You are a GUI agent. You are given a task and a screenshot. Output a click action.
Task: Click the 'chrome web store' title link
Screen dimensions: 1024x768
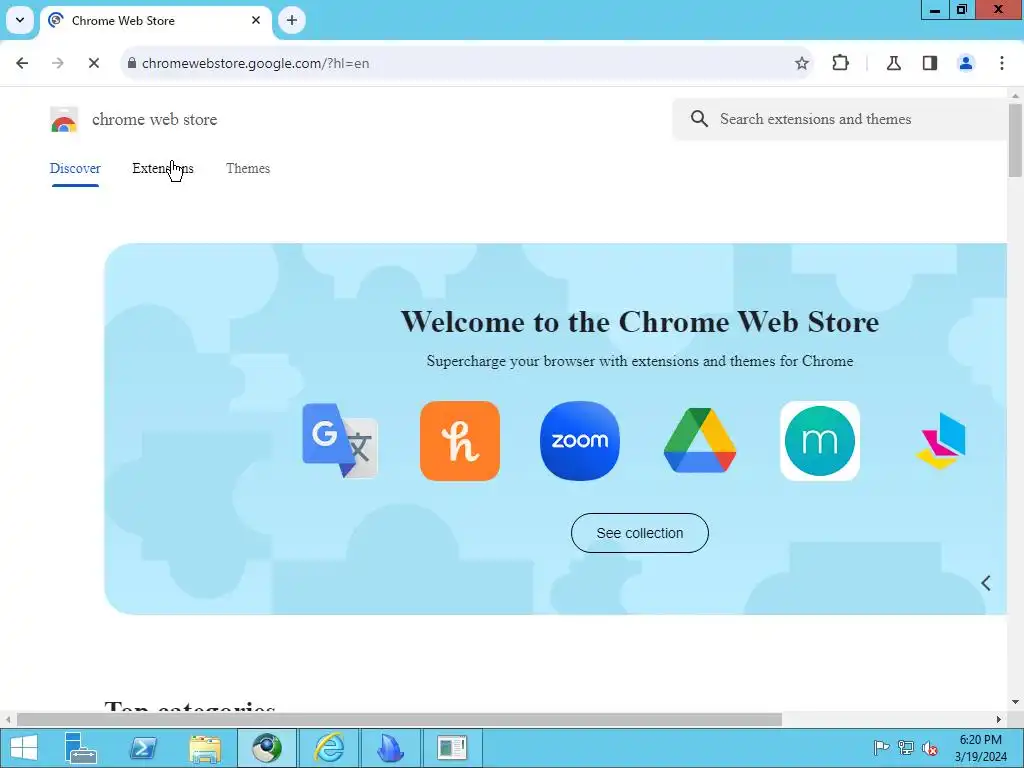tap(154, 120)
